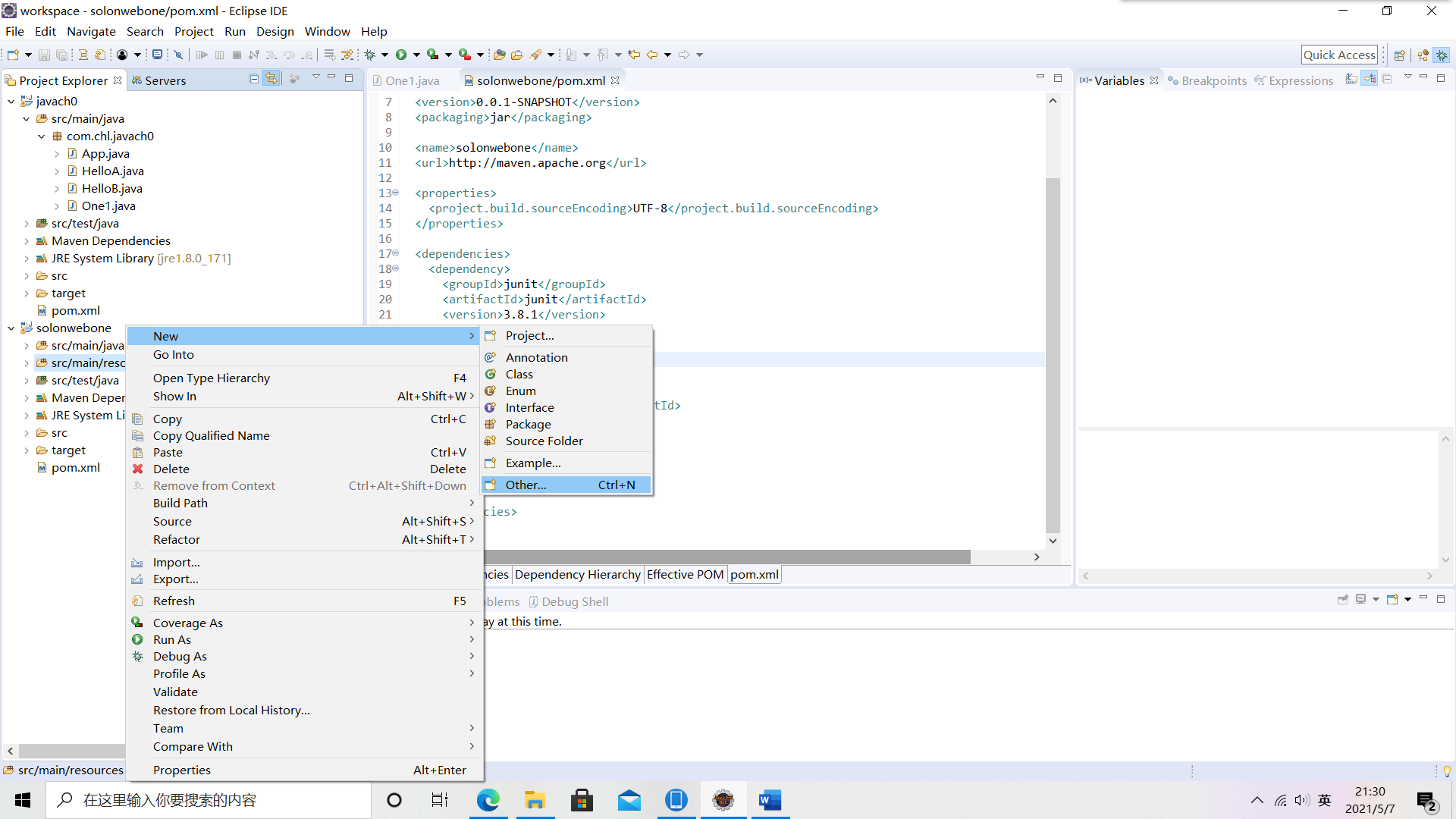Select Class from New submenu
The image size is (1456, 819).
coord(519,373)
